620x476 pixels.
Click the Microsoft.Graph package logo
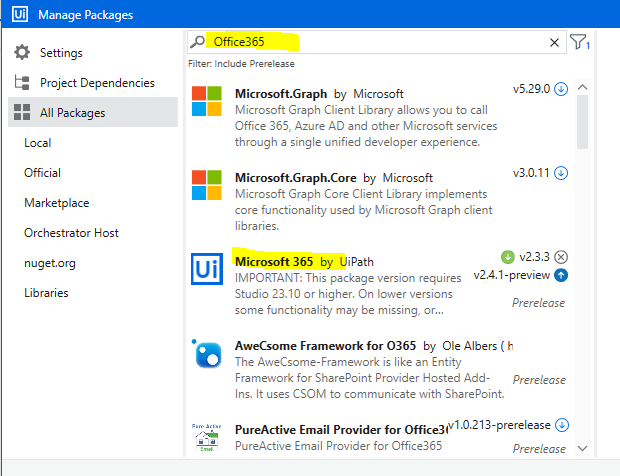[x=207, y=102]
